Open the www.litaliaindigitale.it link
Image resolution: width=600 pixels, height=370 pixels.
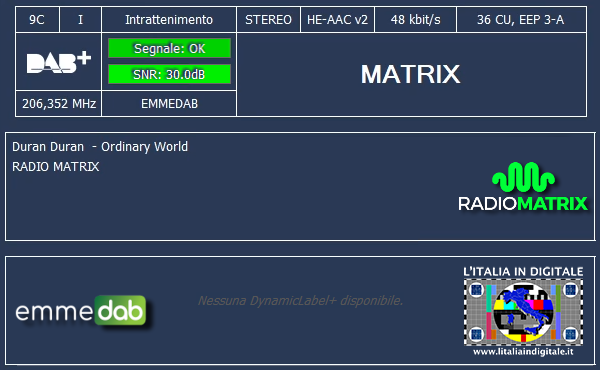coord(523,352)
